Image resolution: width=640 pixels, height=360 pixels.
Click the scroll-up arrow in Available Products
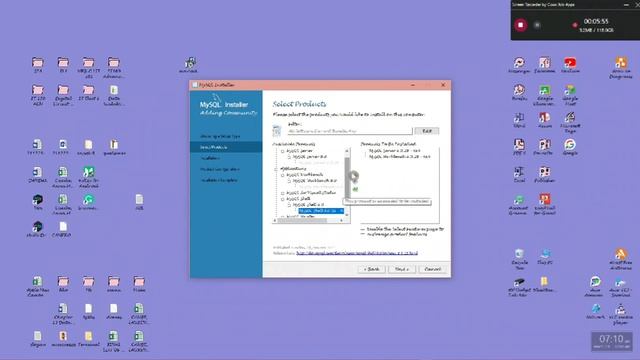point(347,151)
